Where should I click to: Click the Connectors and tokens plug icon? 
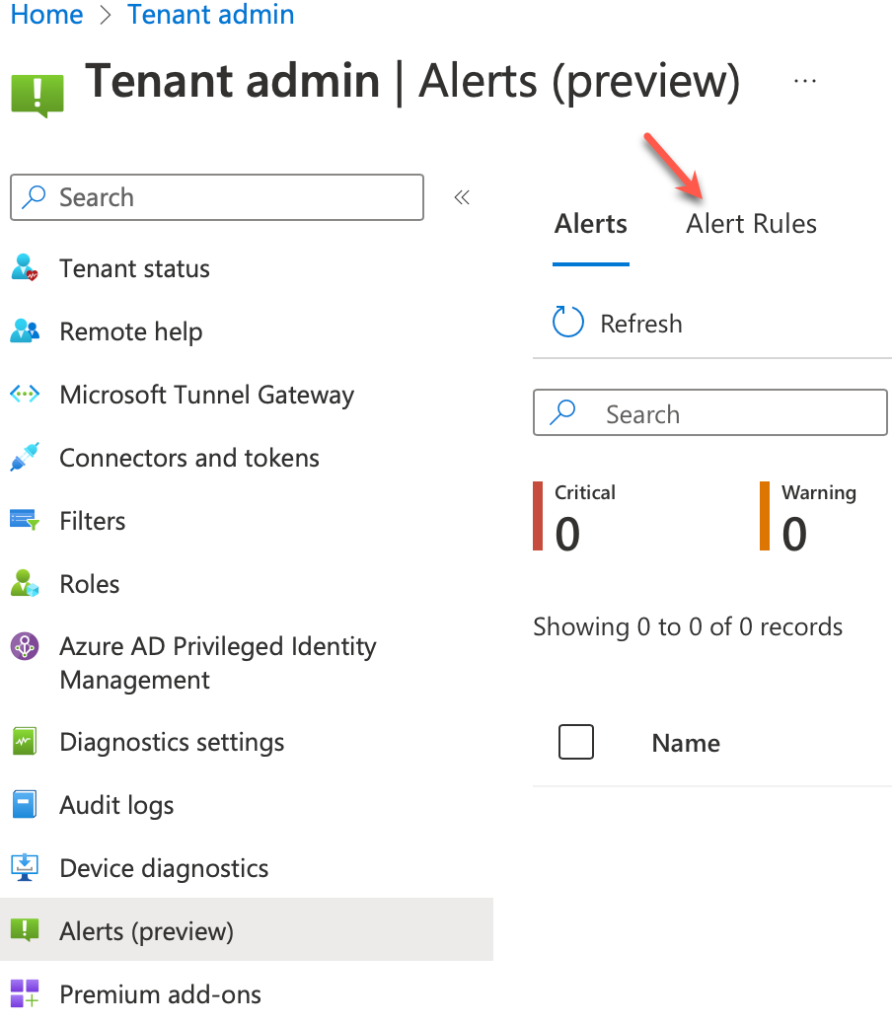[25, 457]
